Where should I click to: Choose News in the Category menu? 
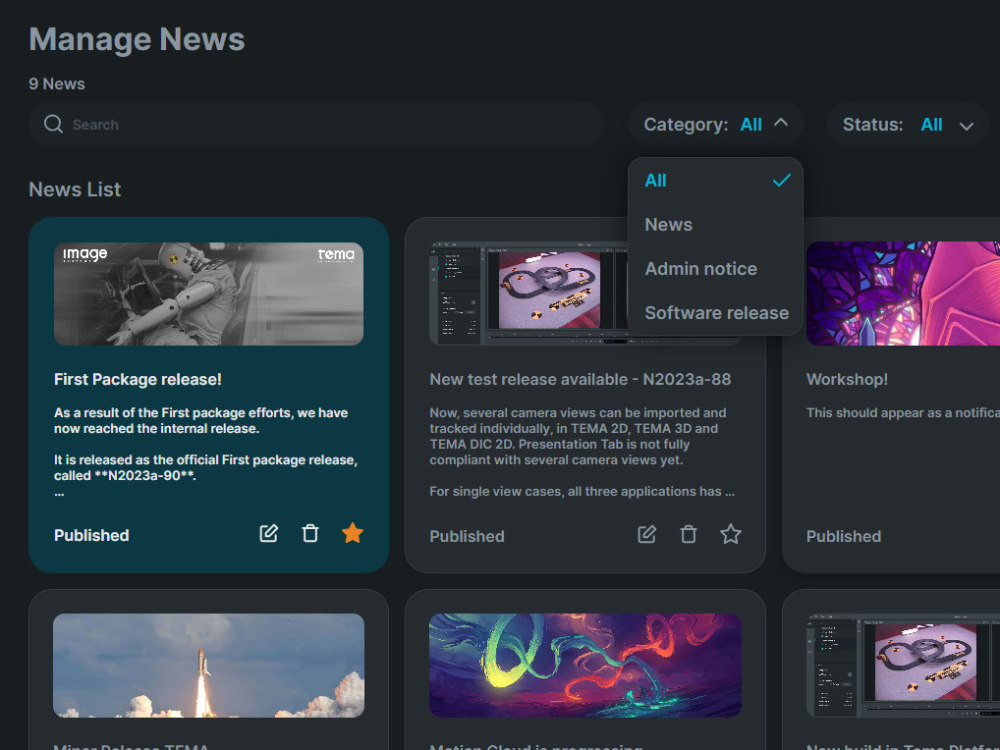coord(716,224)
